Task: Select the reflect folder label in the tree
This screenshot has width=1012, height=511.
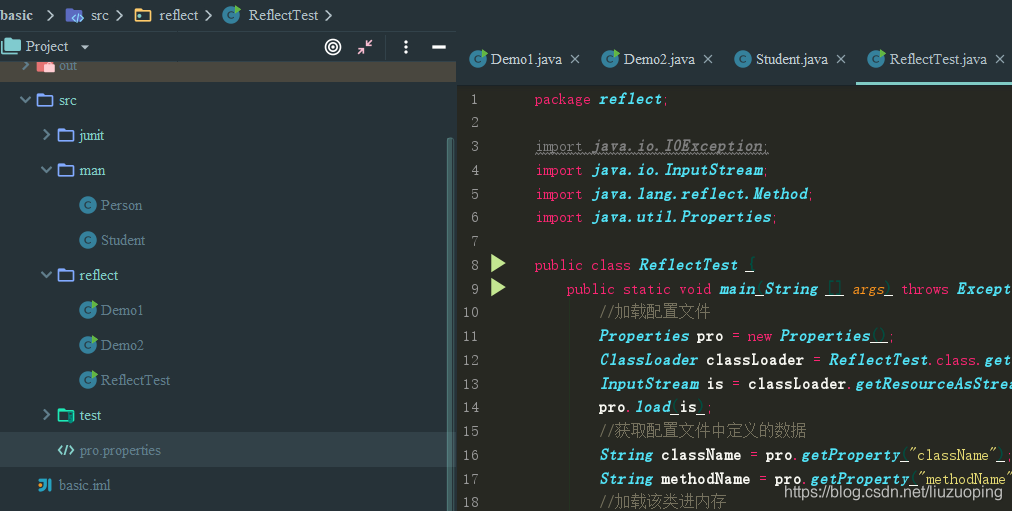Action: (x=99, y=275)
